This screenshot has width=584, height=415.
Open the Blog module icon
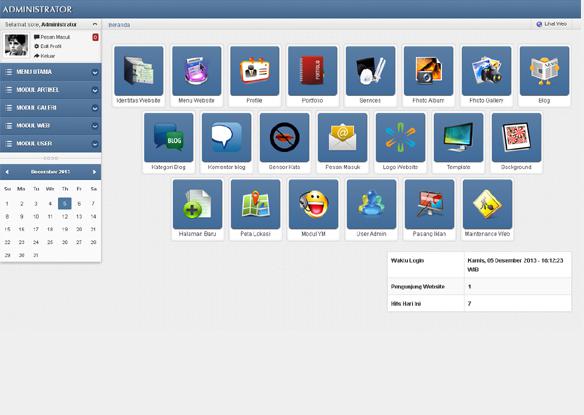pyautogui.click(x=544, y=71)
